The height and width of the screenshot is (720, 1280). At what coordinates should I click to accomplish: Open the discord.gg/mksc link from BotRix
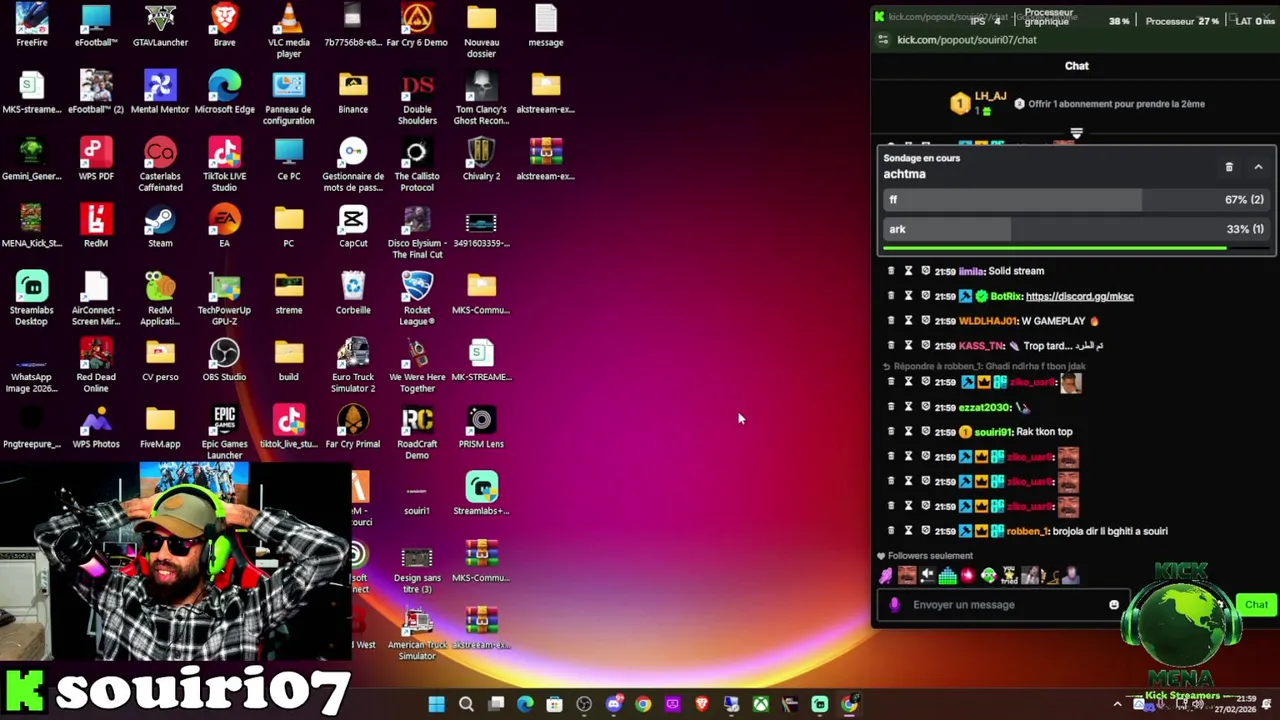pos(1079,296)
